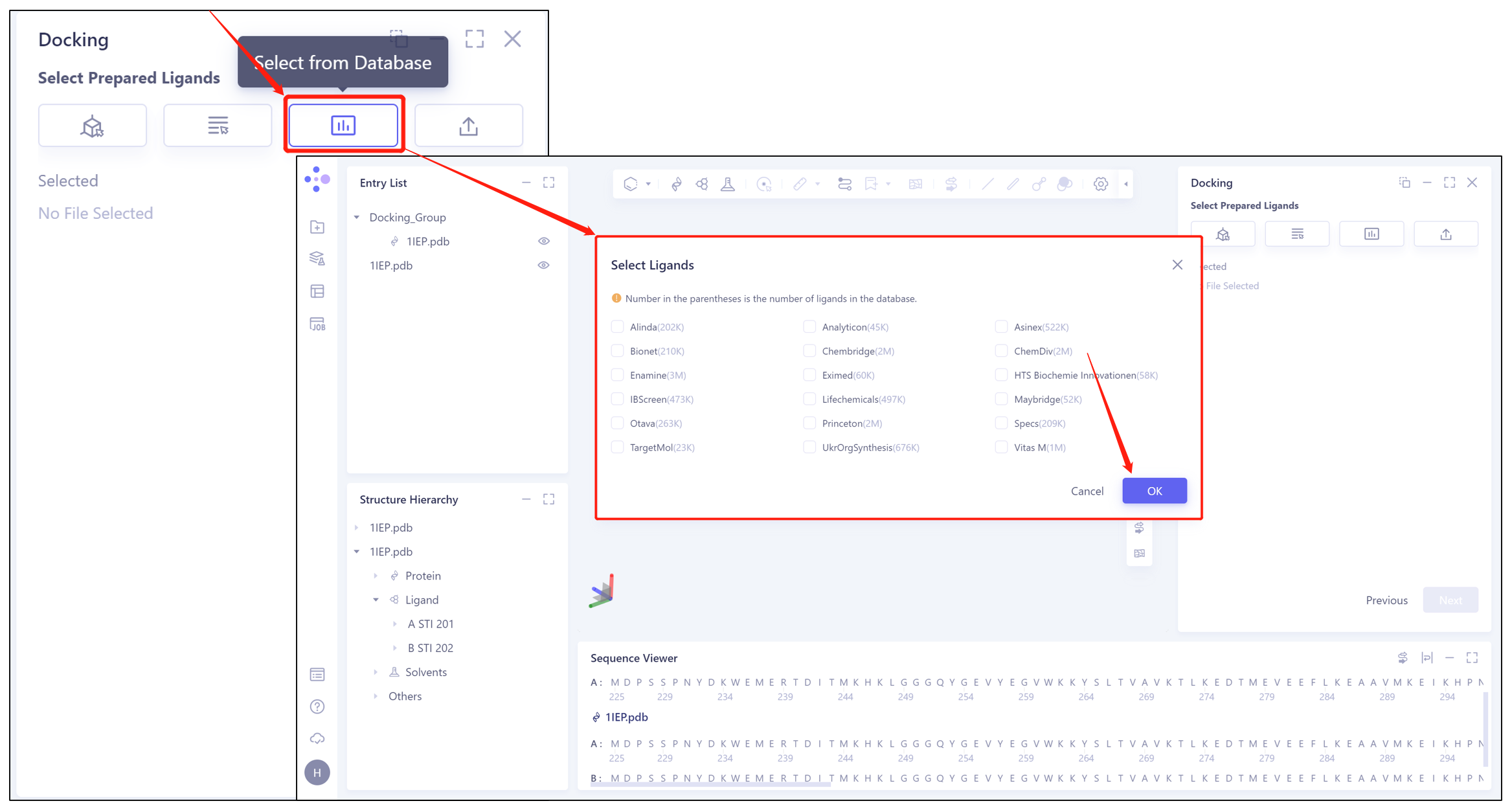Expand the Protein node in Structure Hierarchy
1512x812 pixels.
point(376,575)
